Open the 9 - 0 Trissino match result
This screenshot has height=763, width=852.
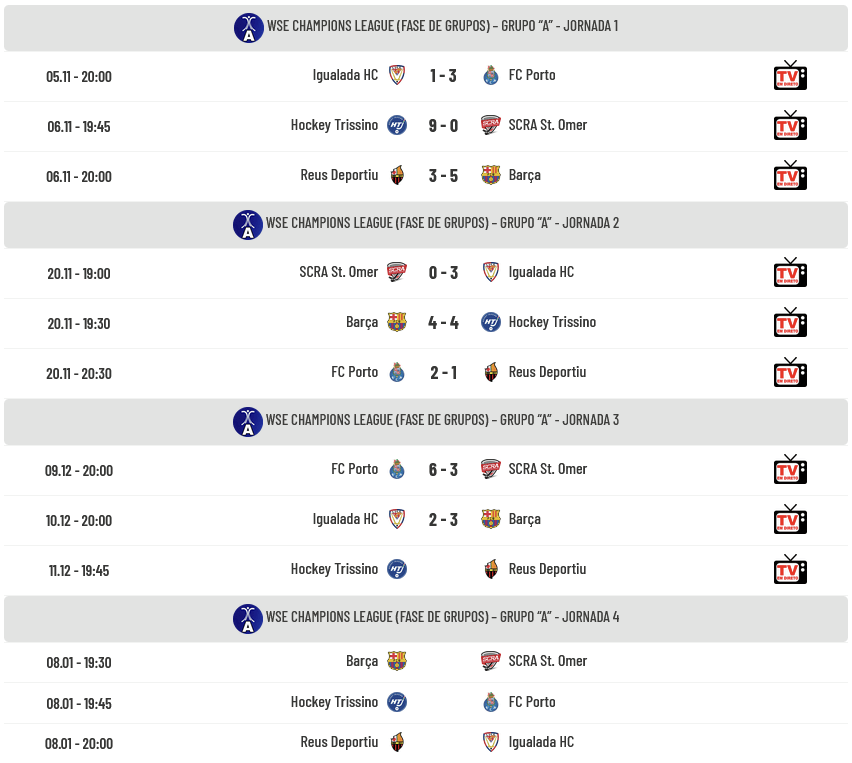coord(443,126)
